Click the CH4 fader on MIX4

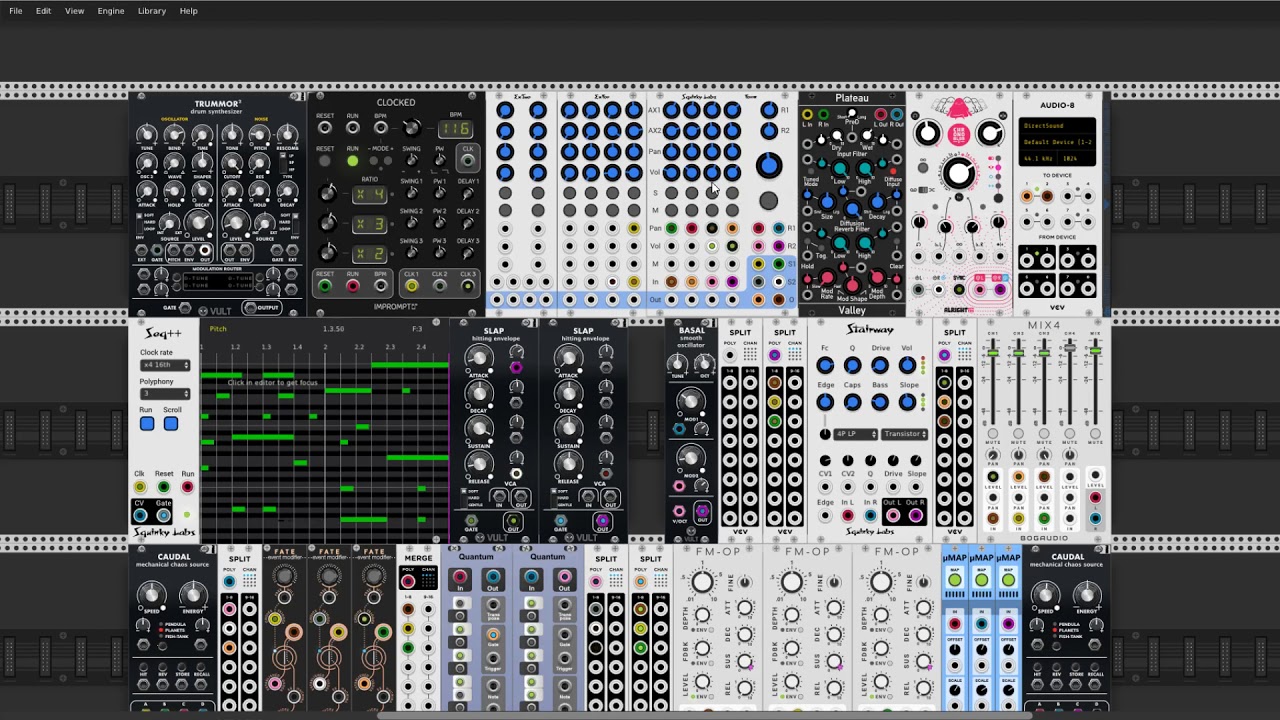1070,346
